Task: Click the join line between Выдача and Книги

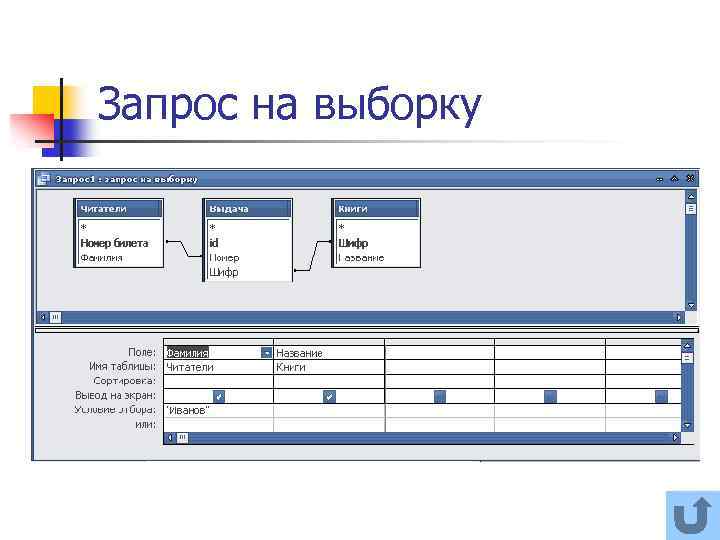Action: tap(313, 256)
